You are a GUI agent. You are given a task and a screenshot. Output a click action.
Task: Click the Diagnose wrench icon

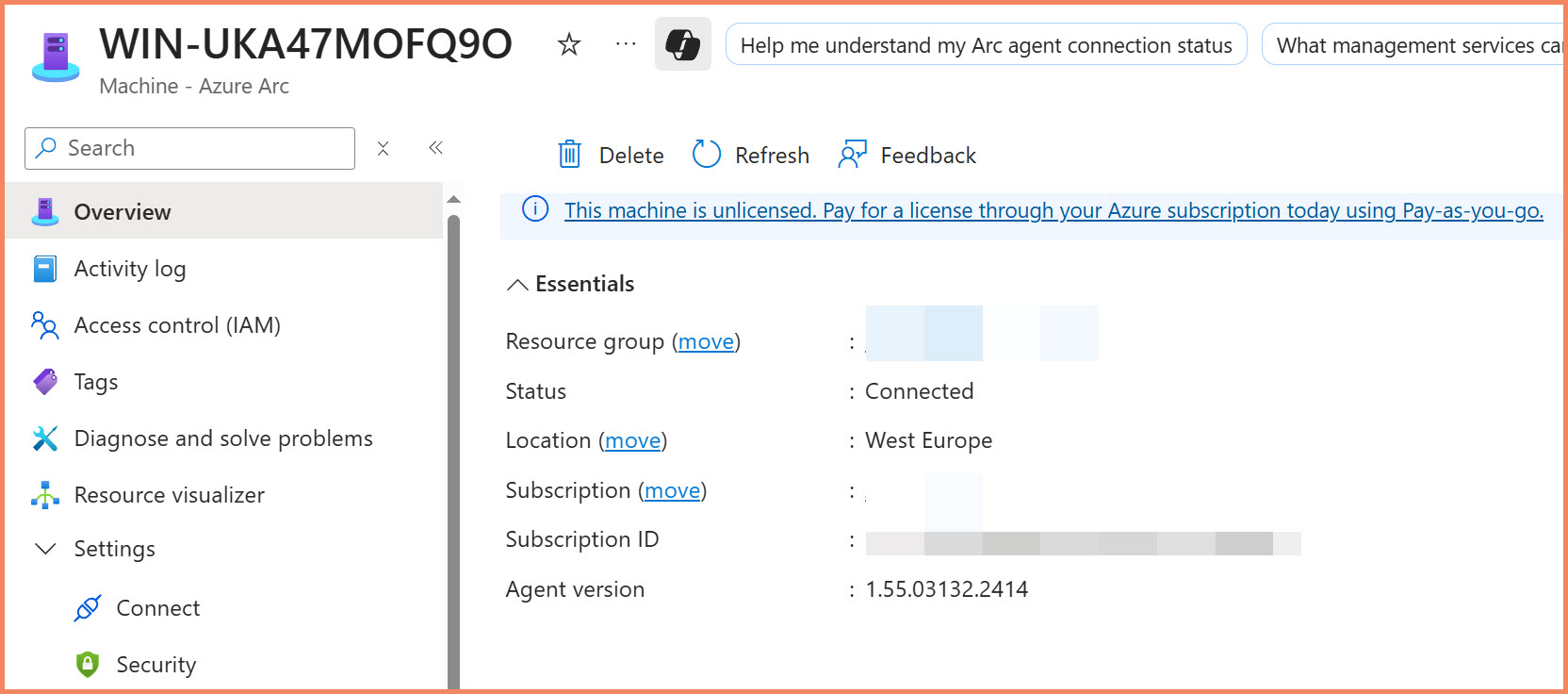point(44,438)
